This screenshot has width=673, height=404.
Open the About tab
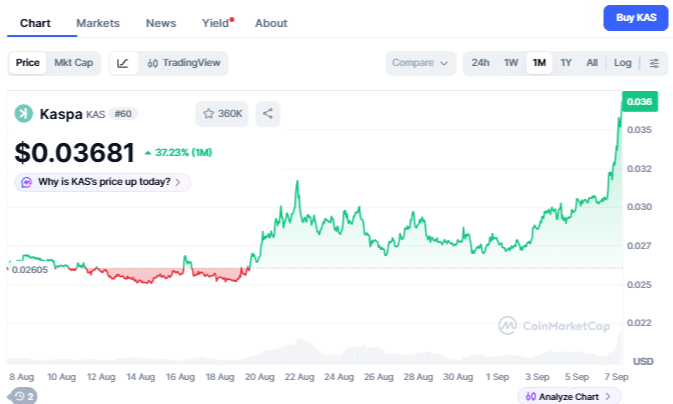271,23
